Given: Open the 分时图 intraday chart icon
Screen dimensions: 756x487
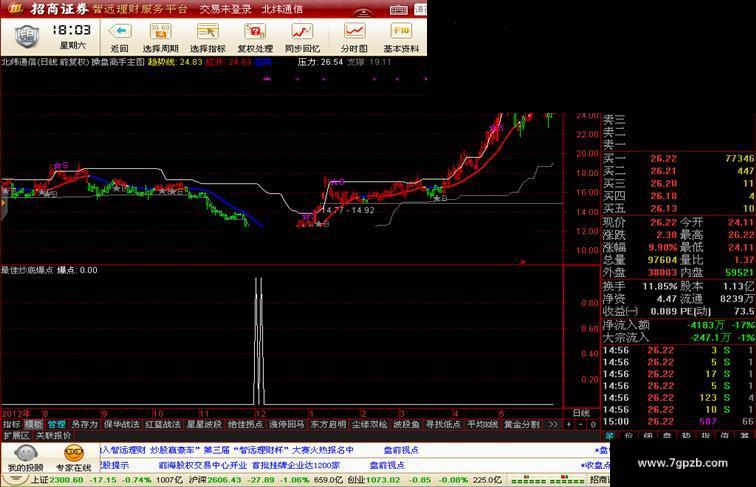Looking at the screenshot, I should [x=354, y=32].
